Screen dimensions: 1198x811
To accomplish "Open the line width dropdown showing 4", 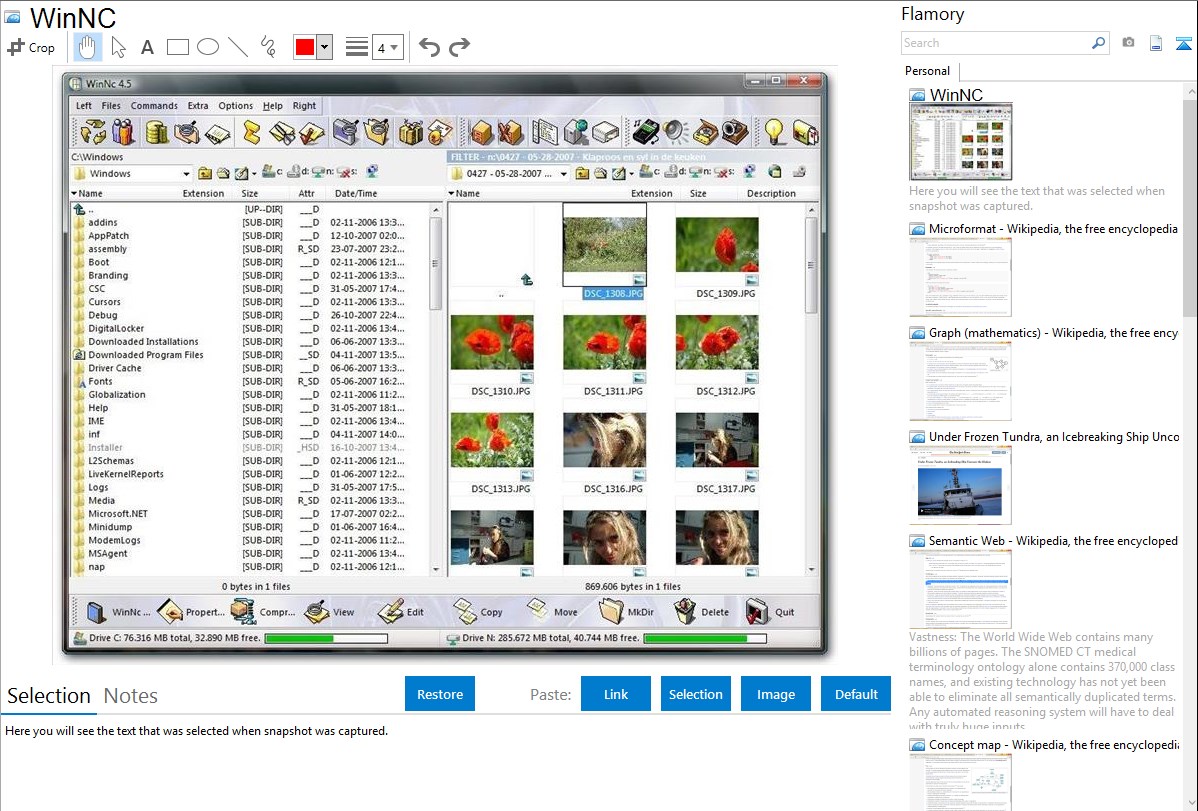I will [387, 48].
